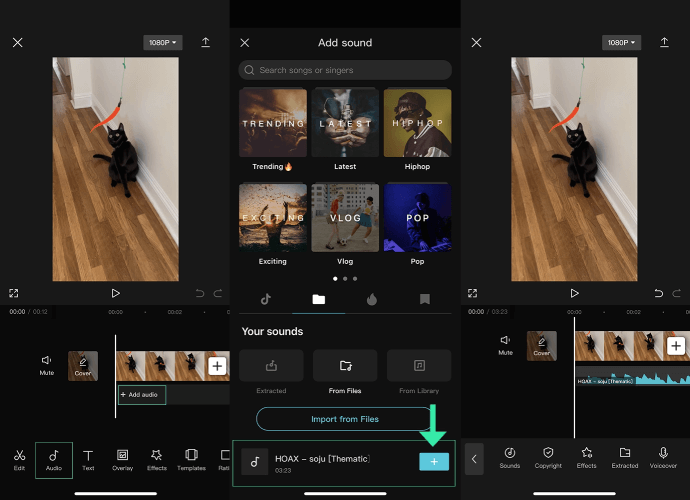This screenshot has width=690, height=500.
Task: Play the preview in left editor
Action: point(115,293)
